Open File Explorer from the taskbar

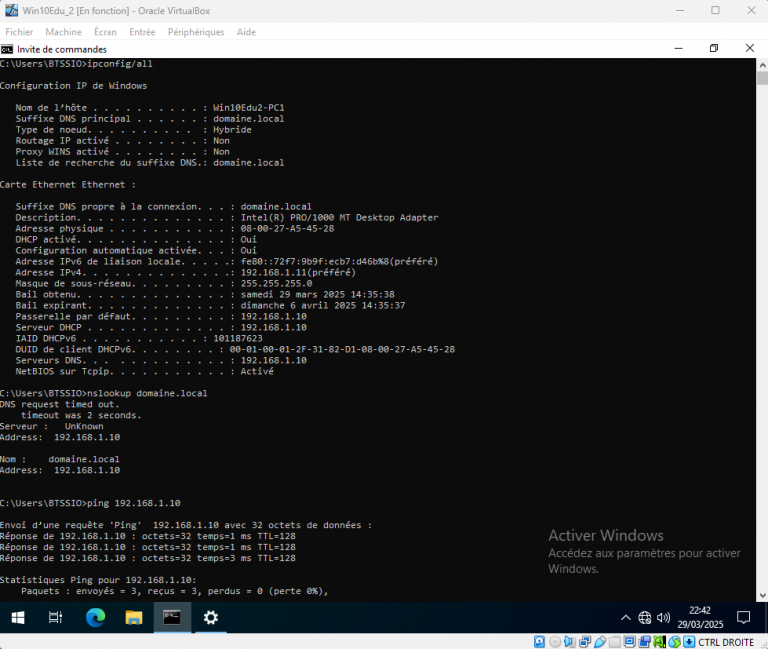click(x=133, y=618)
